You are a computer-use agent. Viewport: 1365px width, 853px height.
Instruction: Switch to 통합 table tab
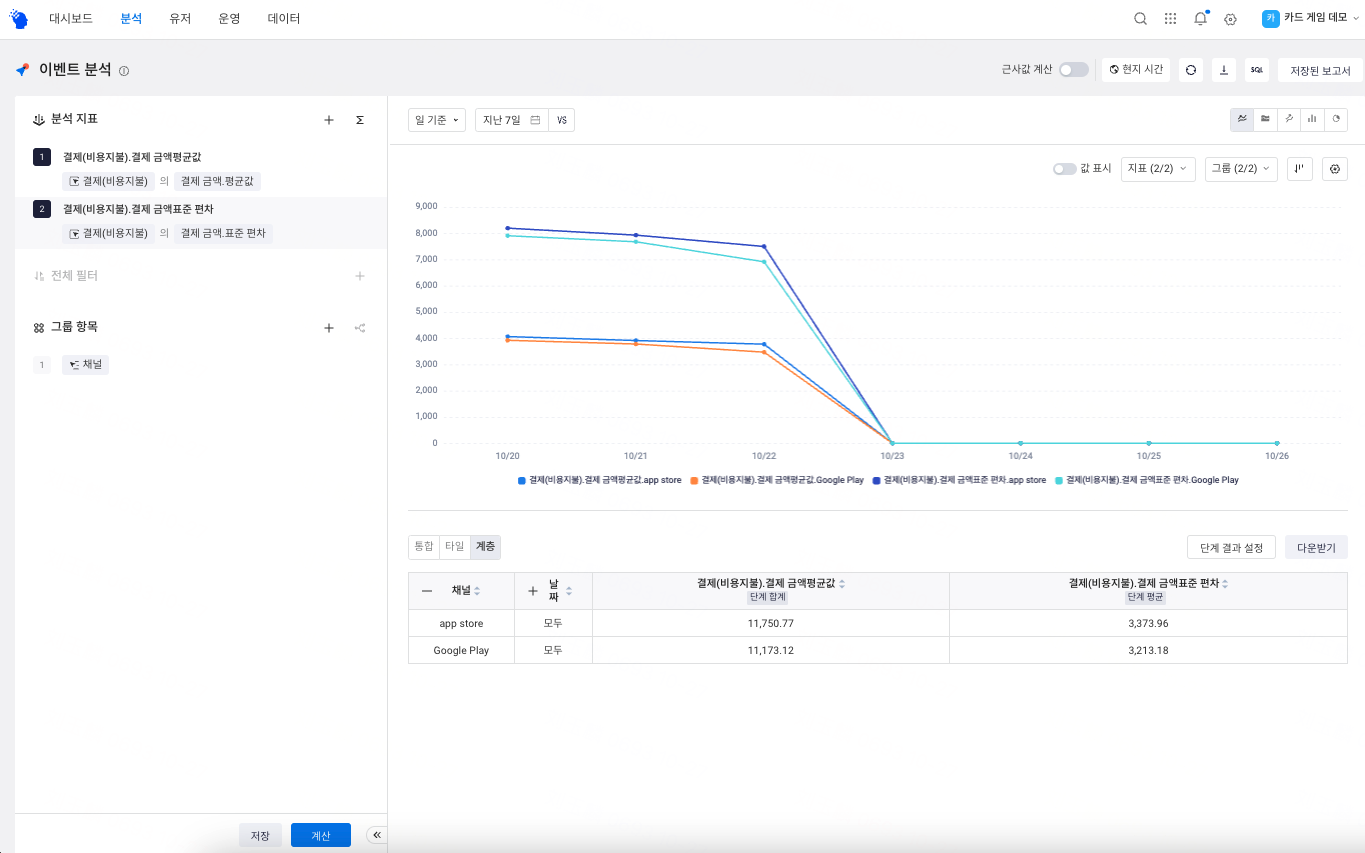tap(424, 547)
